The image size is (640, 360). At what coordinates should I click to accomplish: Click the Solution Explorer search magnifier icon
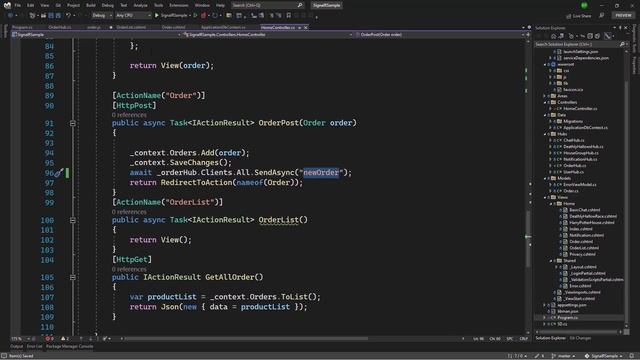coord(622,44)
